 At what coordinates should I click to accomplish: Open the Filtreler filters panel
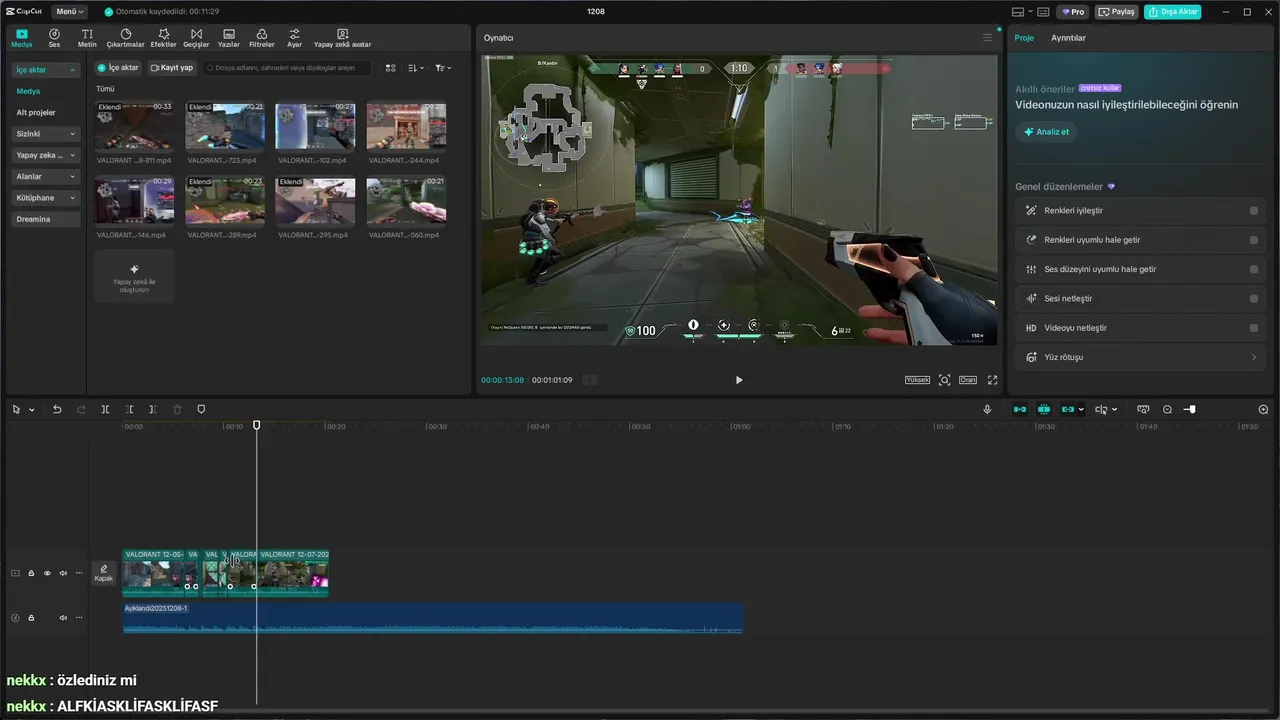point(261,38)
